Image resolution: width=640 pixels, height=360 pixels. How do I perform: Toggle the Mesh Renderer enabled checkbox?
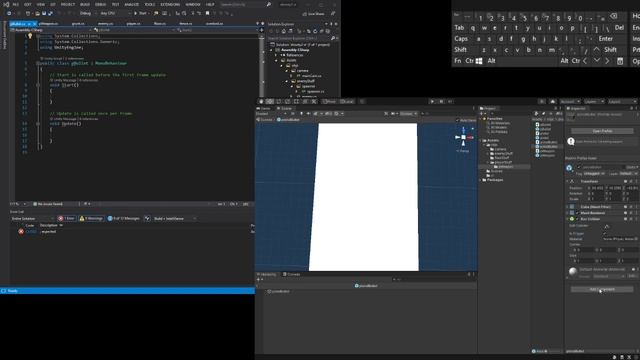[577, 213]
